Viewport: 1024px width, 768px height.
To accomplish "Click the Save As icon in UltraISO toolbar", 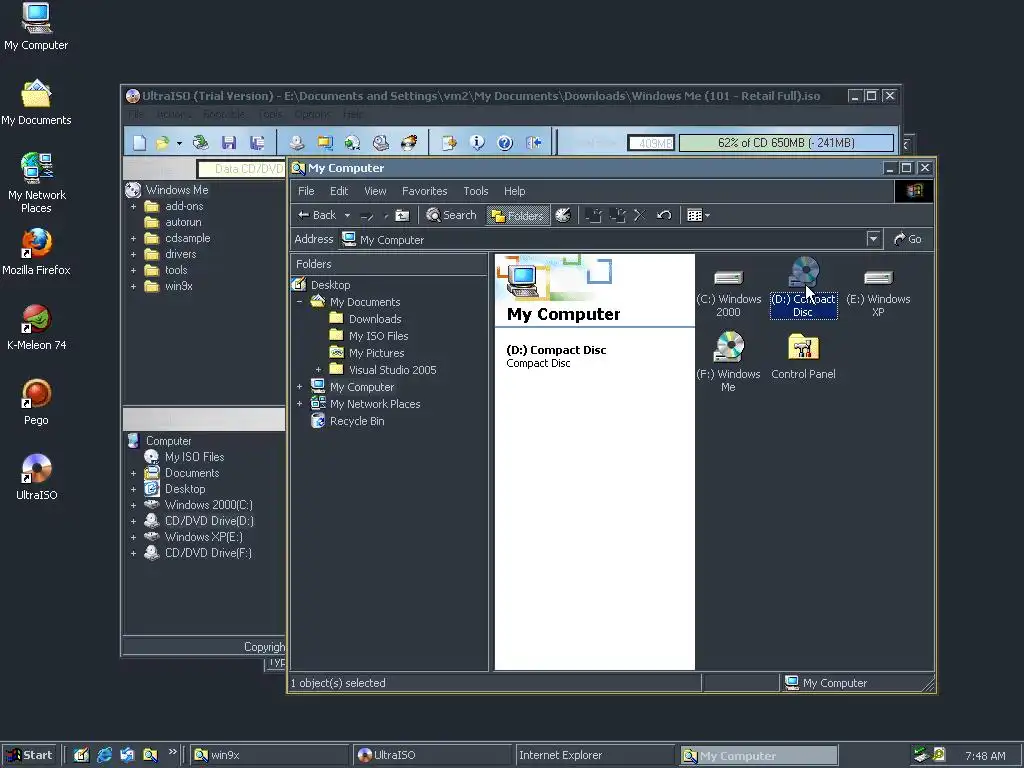I will click(257, 142).
